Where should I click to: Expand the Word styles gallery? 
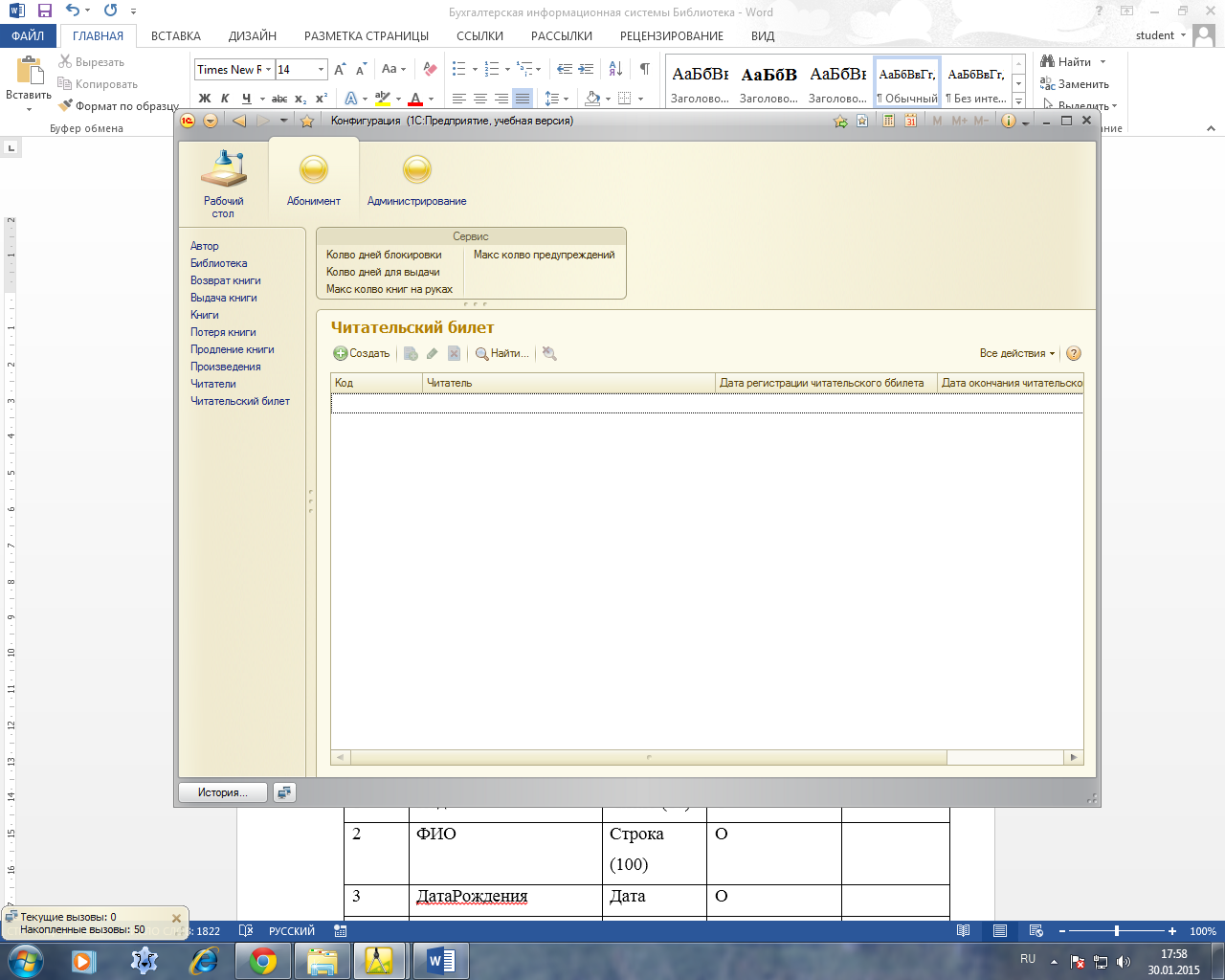1018,100
